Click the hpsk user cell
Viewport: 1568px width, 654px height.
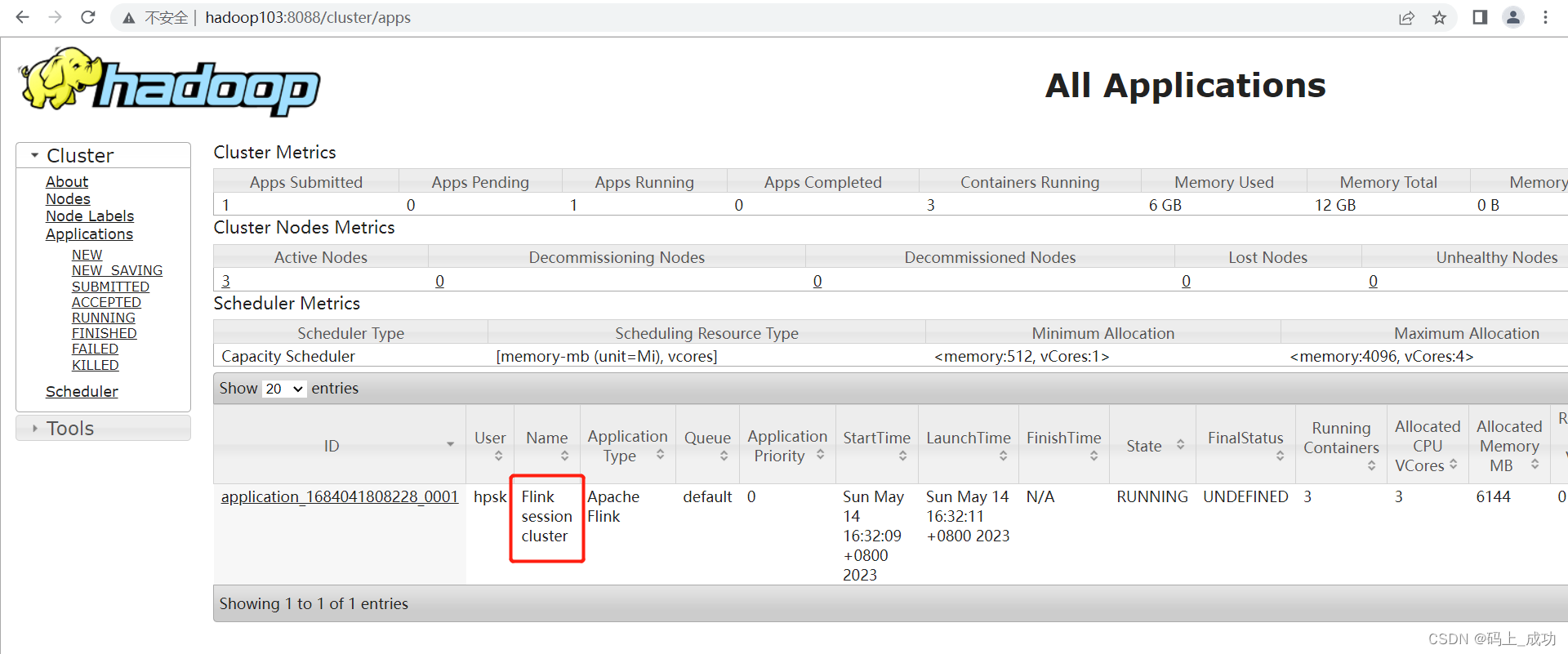490,496
